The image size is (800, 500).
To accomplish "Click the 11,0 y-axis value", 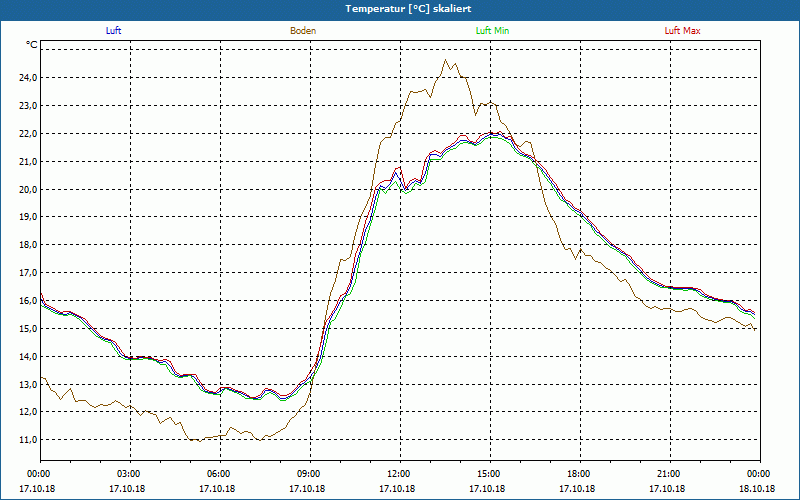I will (x=28, y=440).
